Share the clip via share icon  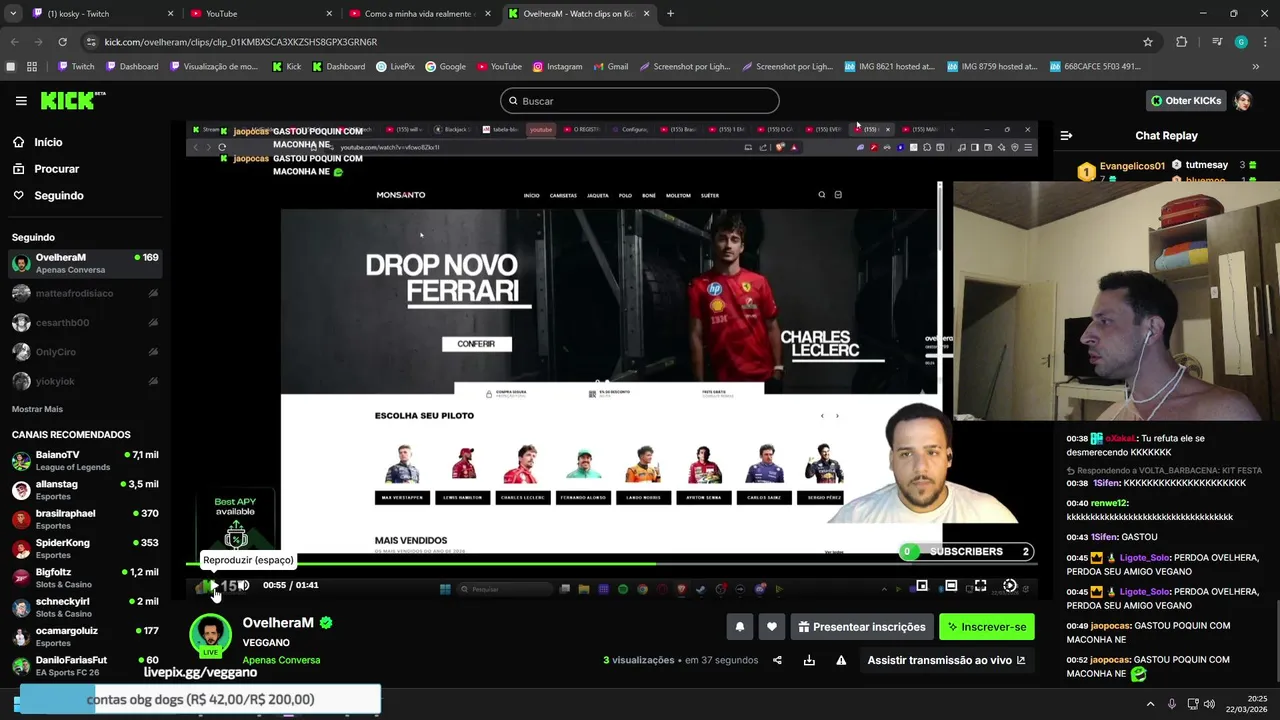777,660
